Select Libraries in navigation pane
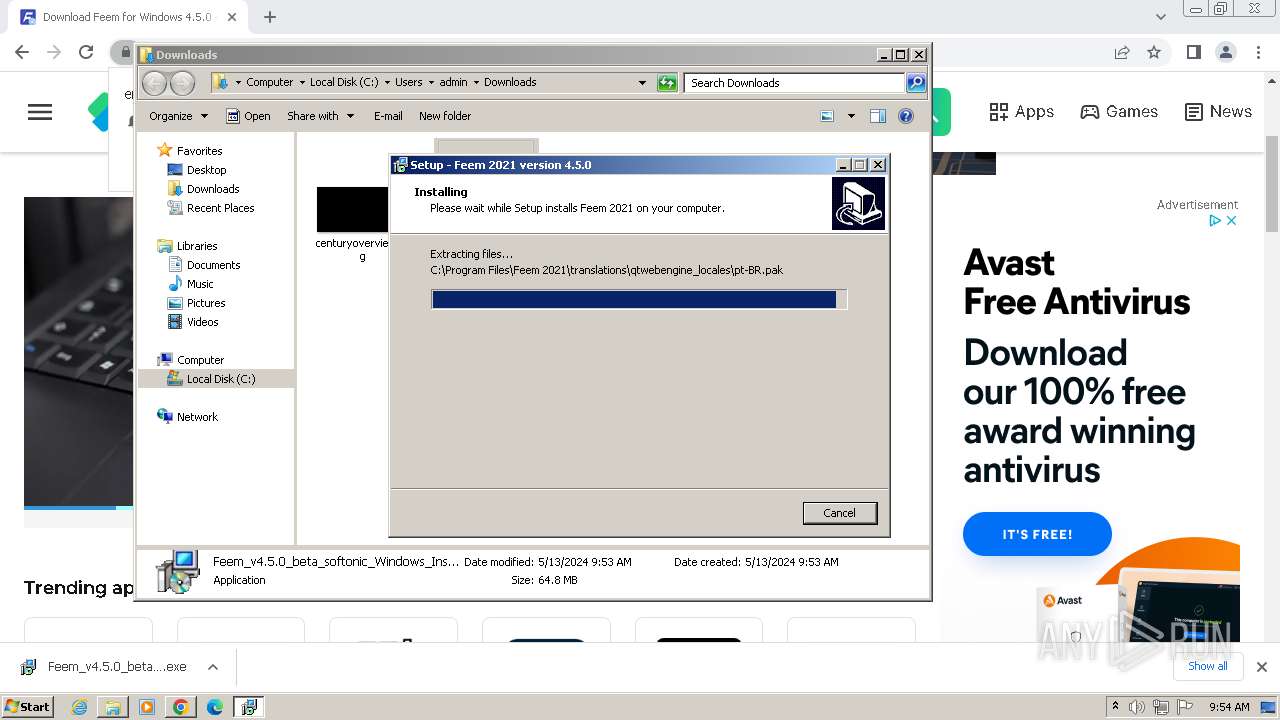Image resolution: width=1280 pixels, height=720 pixels. (197, 246)
